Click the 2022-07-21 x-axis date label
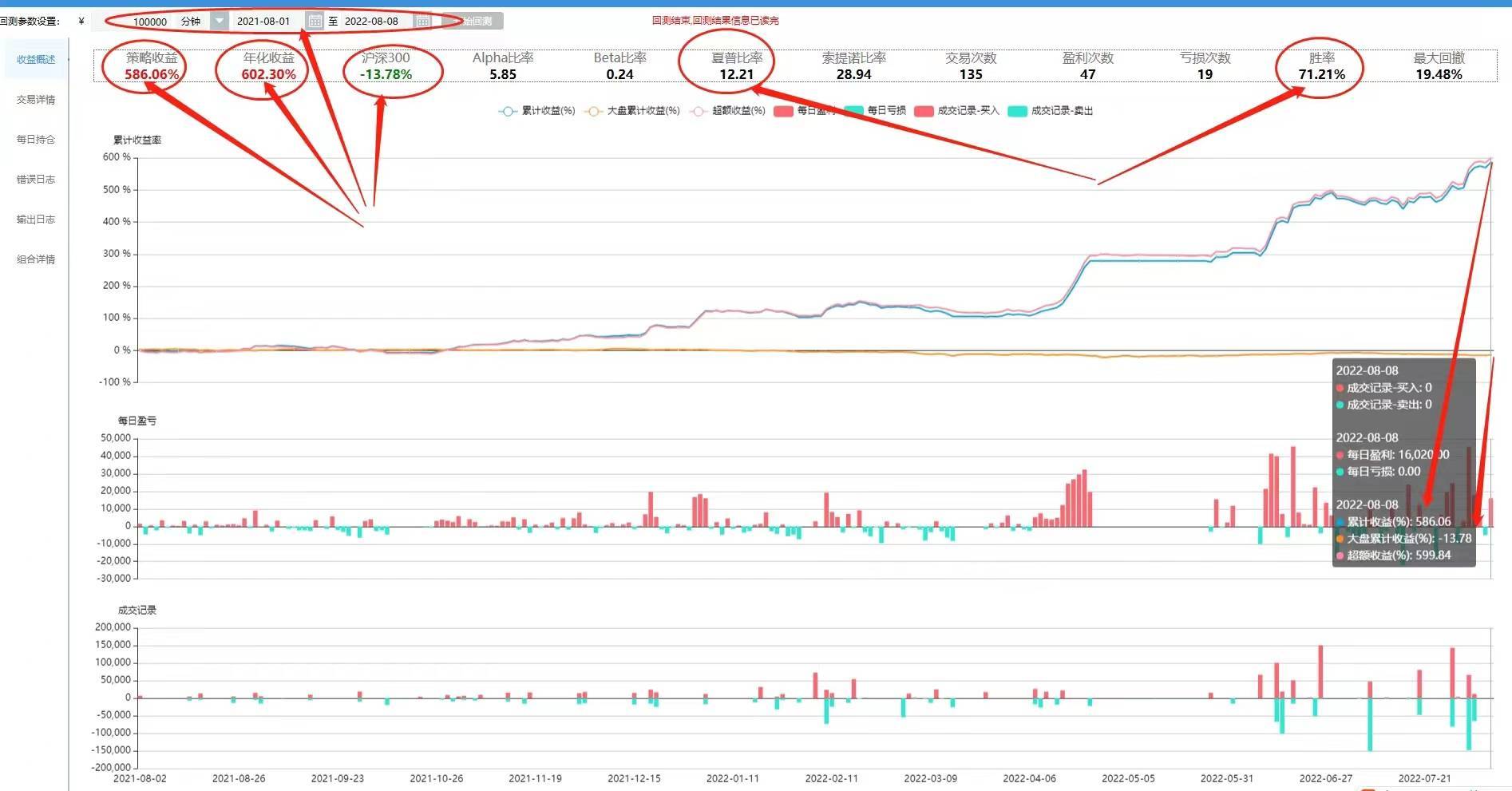This screenshot has width=1512, height=791. [1425, 778]
